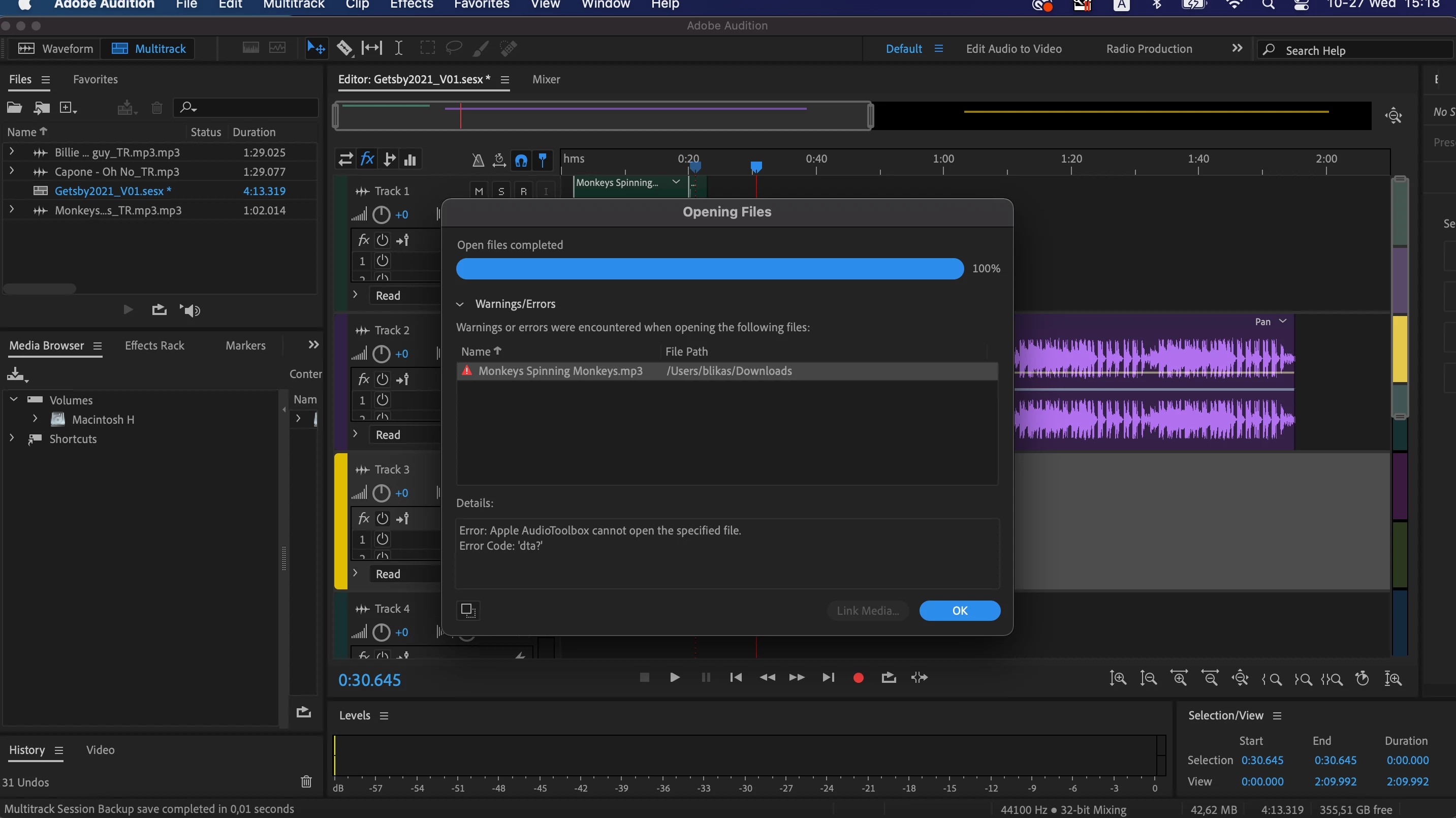Mute Track 1 with M button
The width and height of the screenshot is (1456, 818).
pyautogui.click(x=479, y=191)
